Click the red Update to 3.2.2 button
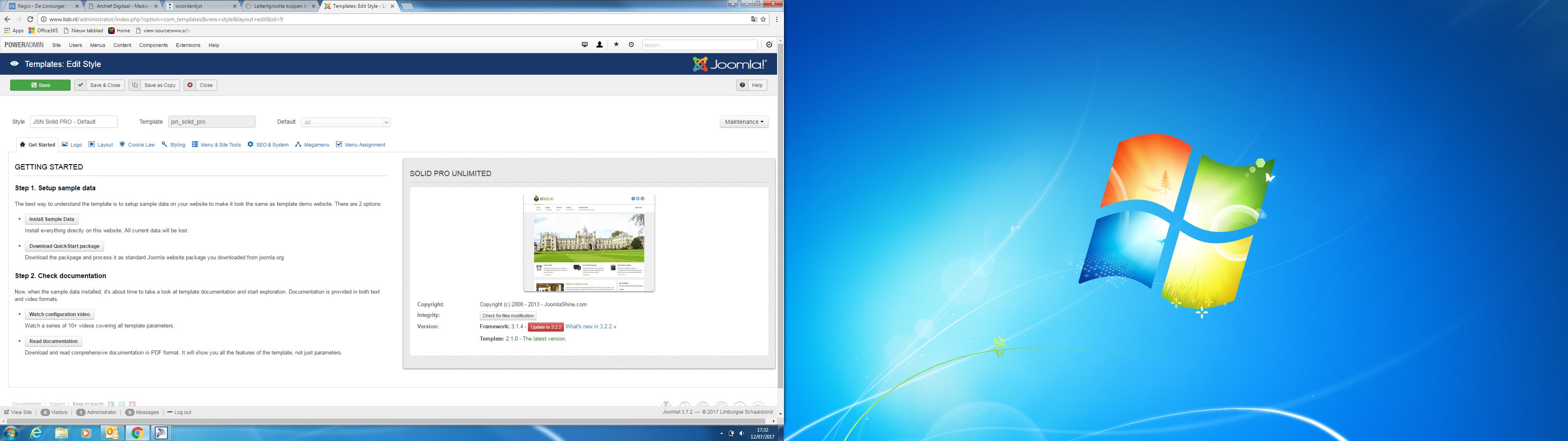The image size is (1568, 441). click(546, 327)
